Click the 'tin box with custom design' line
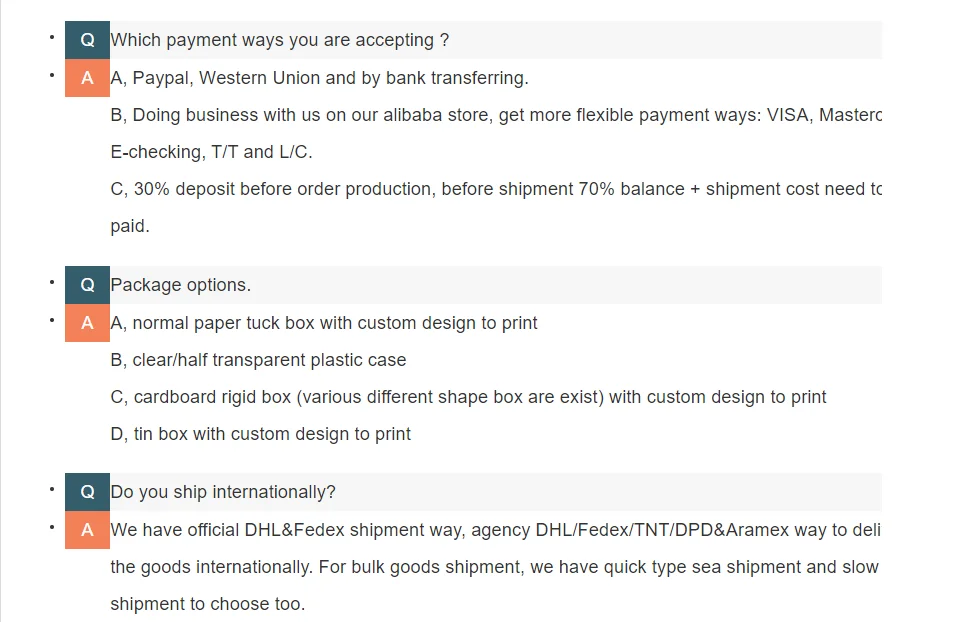 coord(260,434)
